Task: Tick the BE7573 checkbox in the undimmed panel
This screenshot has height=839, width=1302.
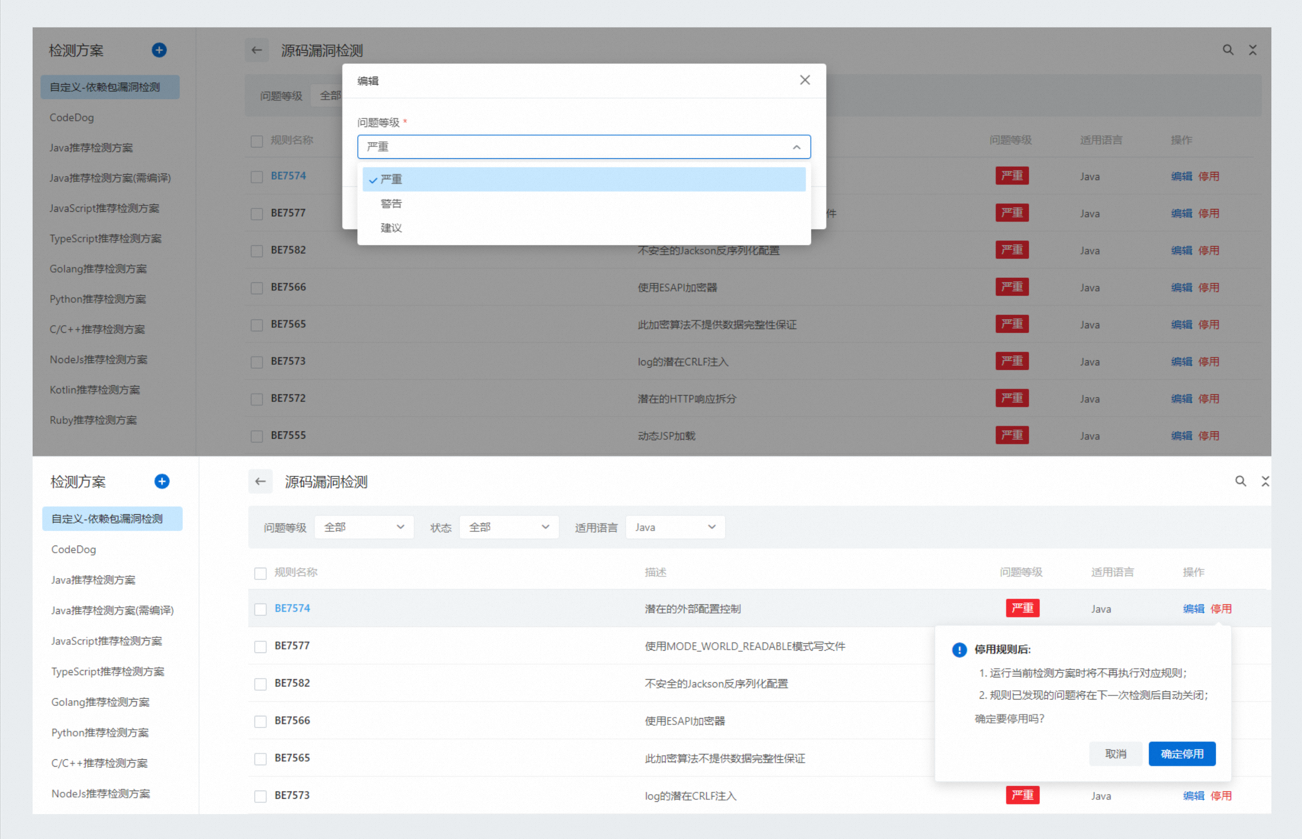Action: click(x=260, y=796)
